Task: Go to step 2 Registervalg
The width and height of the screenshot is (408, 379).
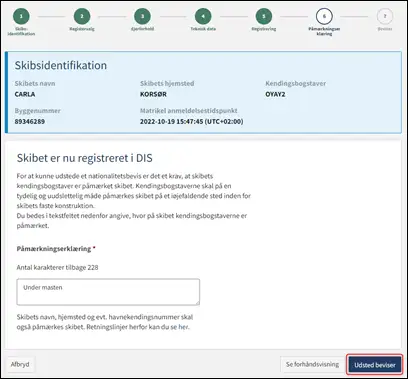Action: (82, 16)
